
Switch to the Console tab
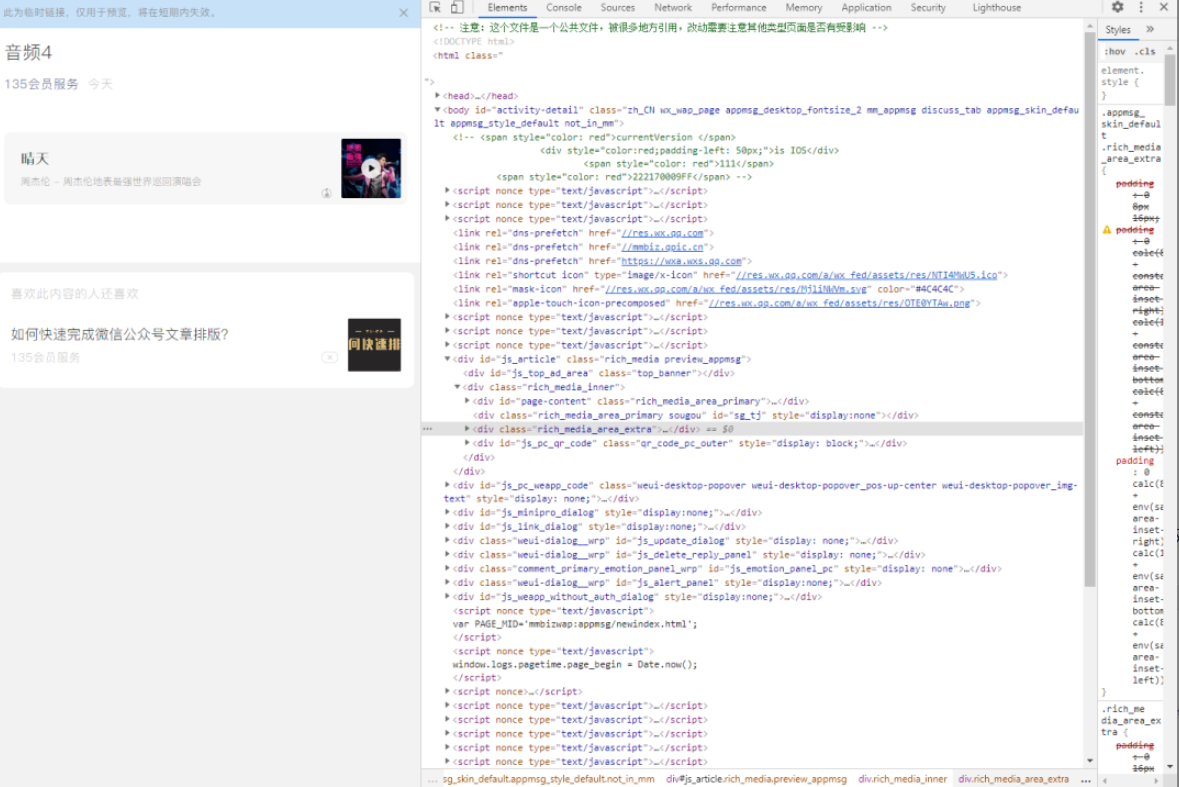(563, 8)
